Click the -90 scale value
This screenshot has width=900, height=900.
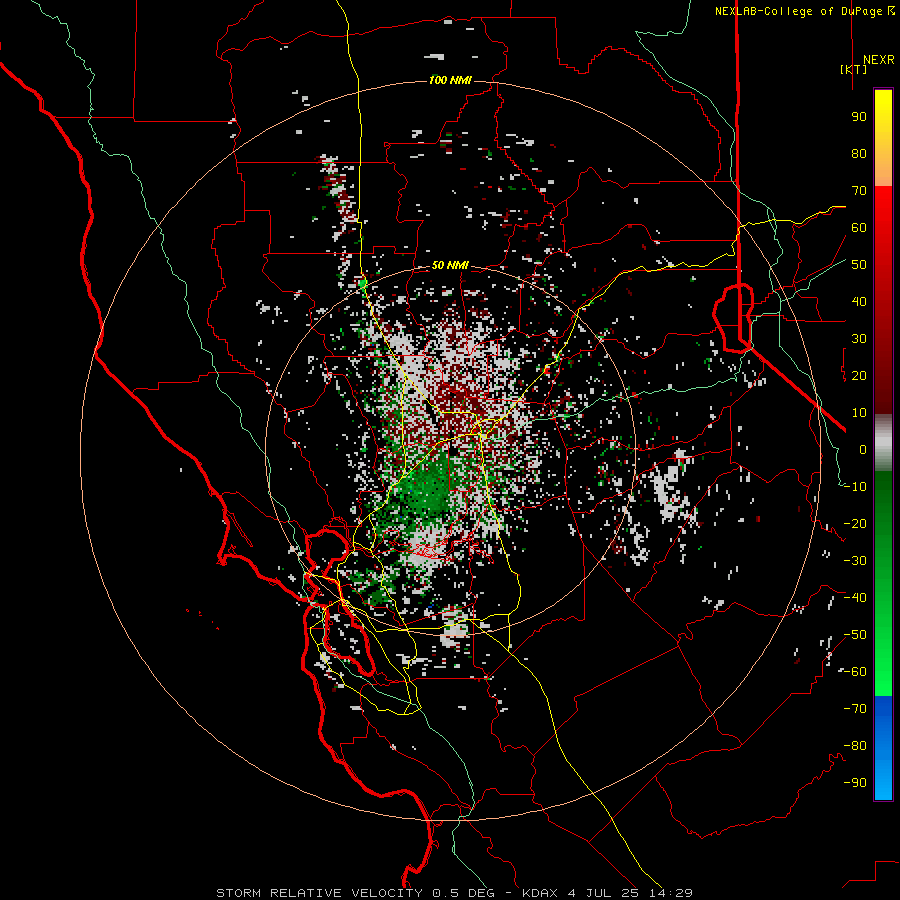tap(855, 783)
